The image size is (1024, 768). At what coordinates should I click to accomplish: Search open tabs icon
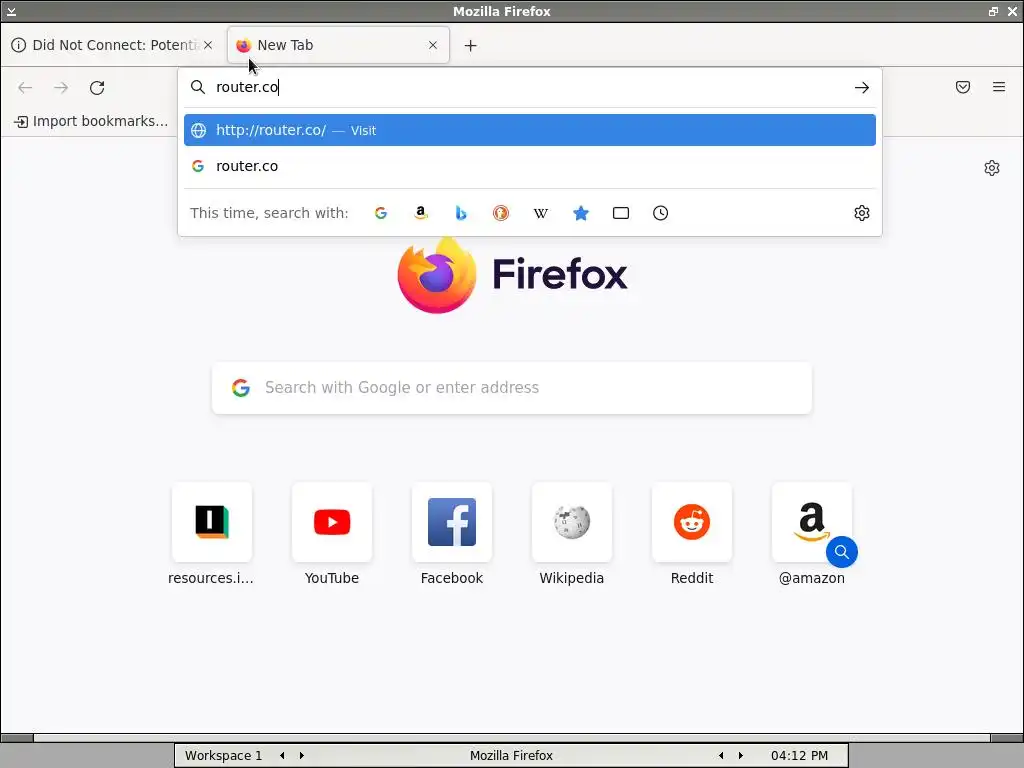620,213
